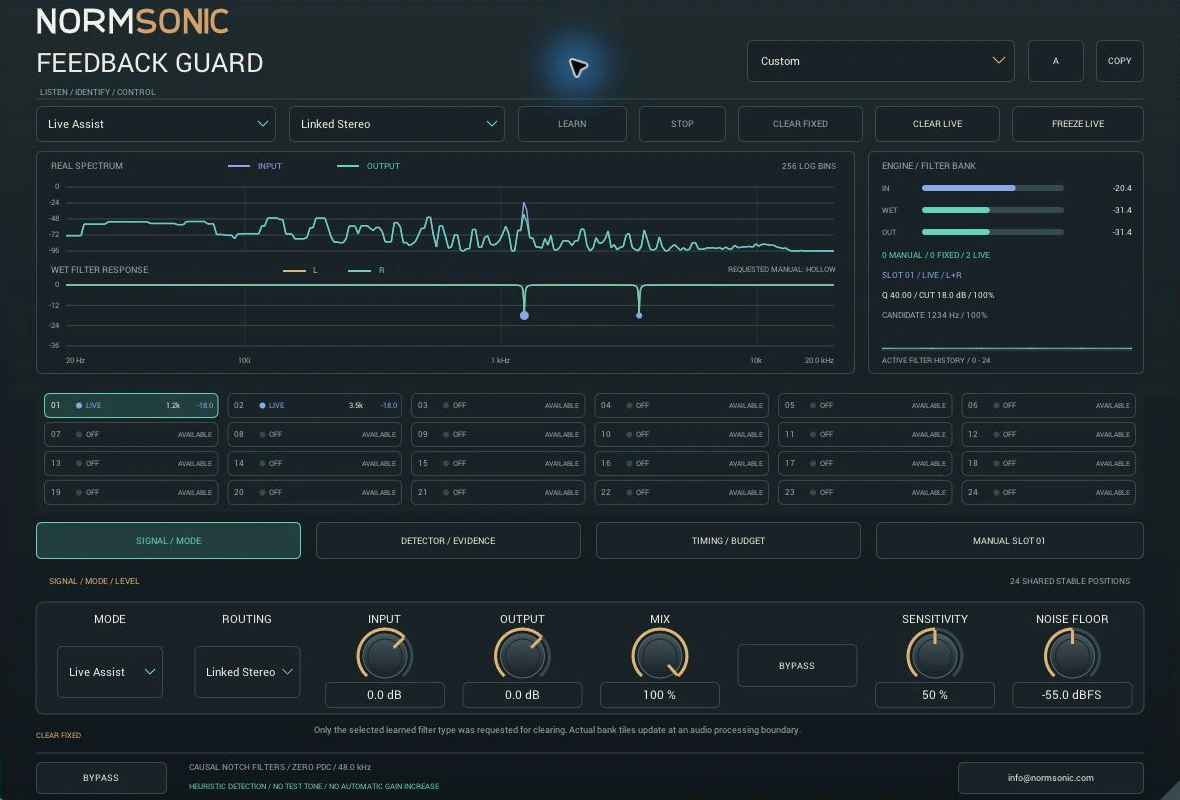
Task: Click the 1.2 kHz notch filter handle
Action: [x=525, y=315]
